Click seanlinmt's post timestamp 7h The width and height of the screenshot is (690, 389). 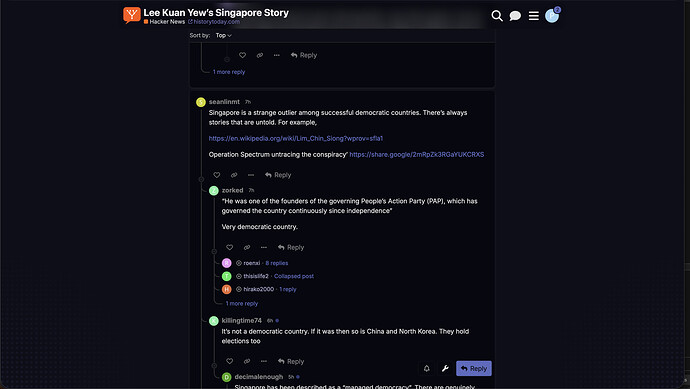248,102
